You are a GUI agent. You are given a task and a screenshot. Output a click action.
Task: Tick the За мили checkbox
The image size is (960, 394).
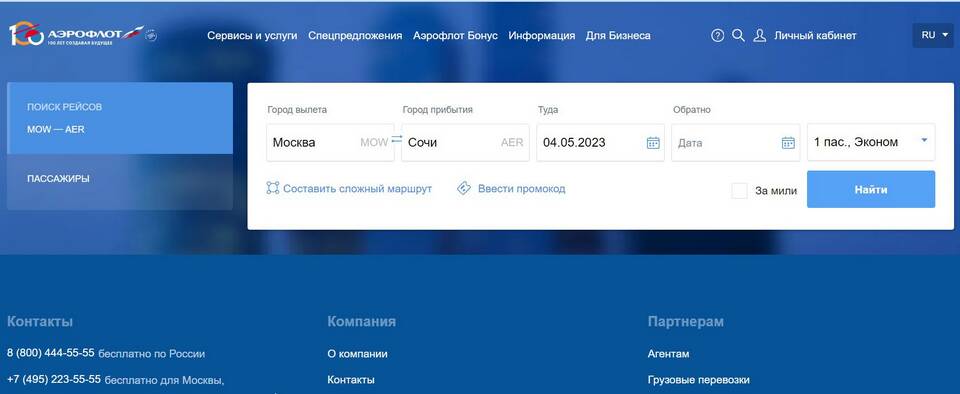[x=740, y=190]
